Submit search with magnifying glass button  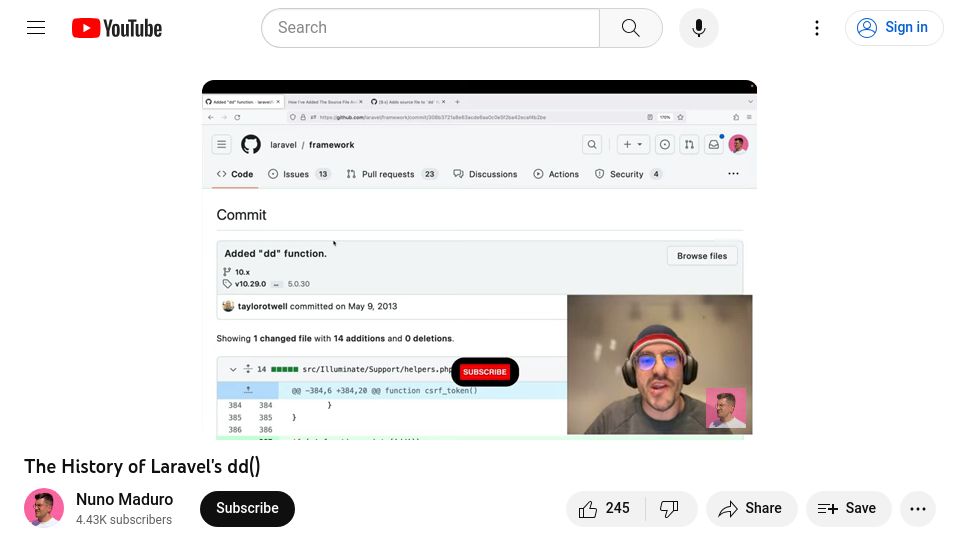(x=631, y=28)
